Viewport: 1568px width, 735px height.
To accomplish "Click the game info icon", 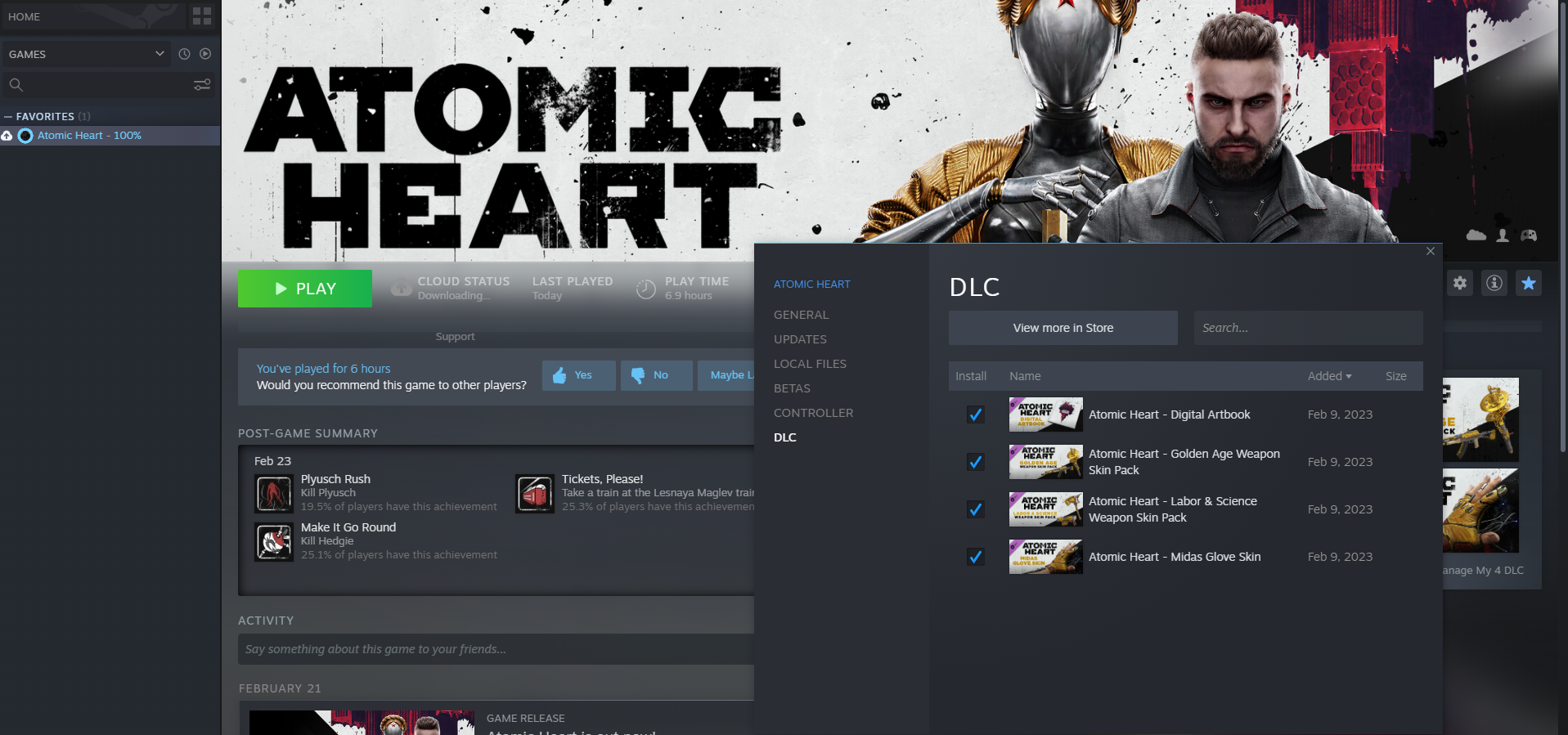I will (1494, 283).
